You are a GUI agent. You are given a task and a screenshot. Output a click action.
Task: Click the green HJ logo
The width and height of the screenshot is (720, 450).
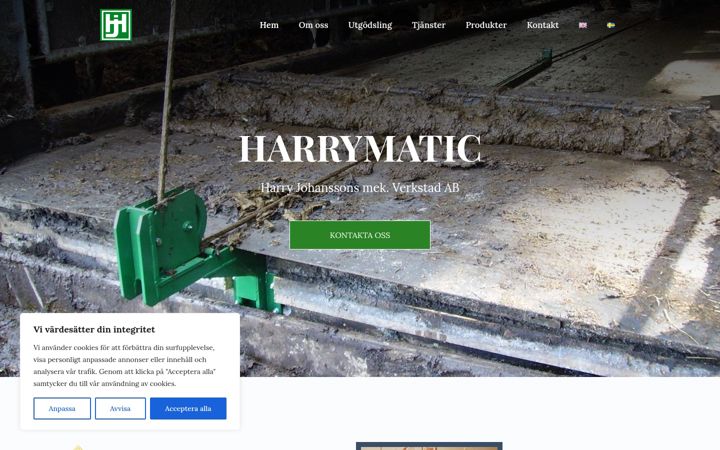(116, 25)
